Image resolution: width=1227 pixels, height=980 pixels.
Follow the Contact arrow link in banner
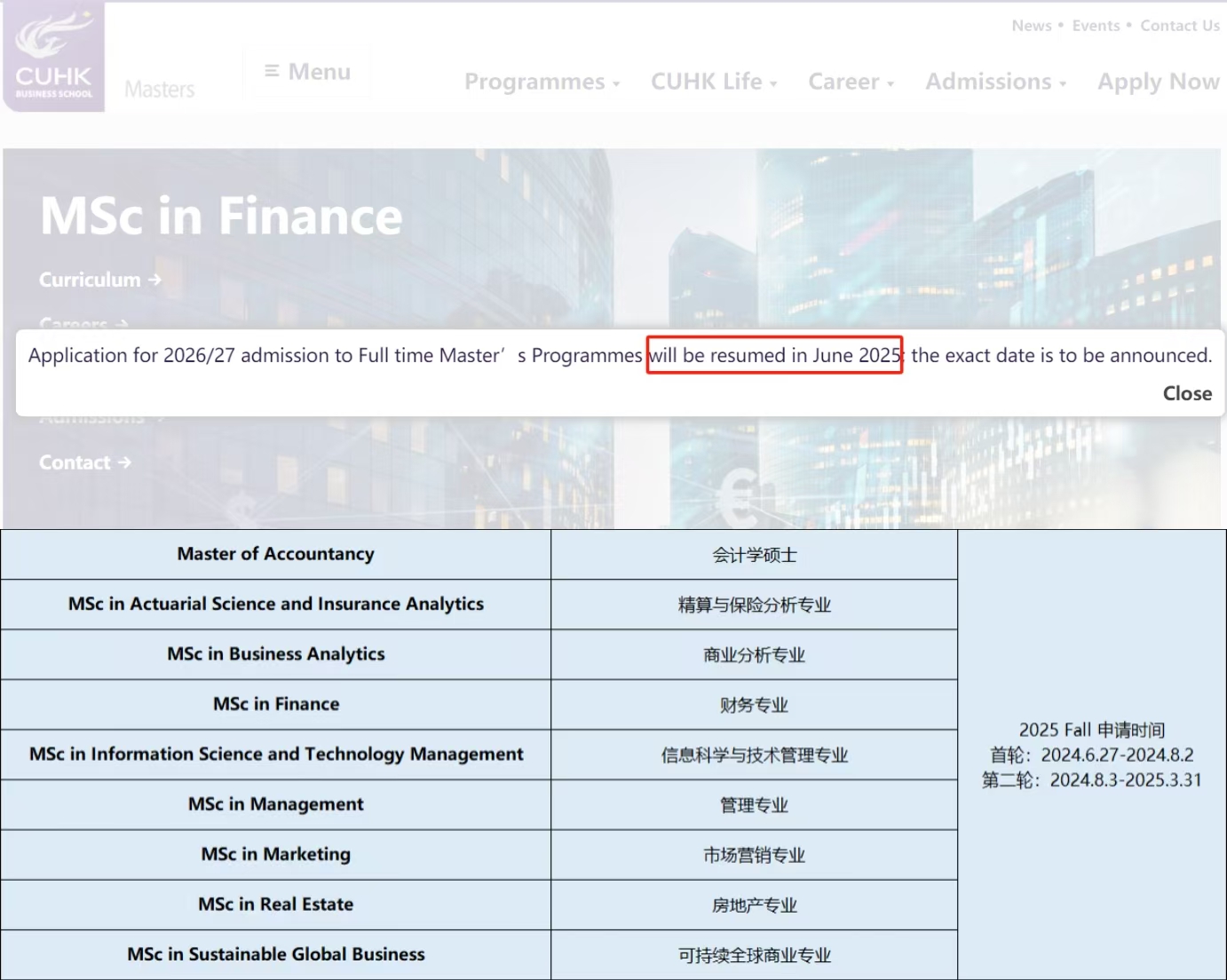(x=84, y=462)
